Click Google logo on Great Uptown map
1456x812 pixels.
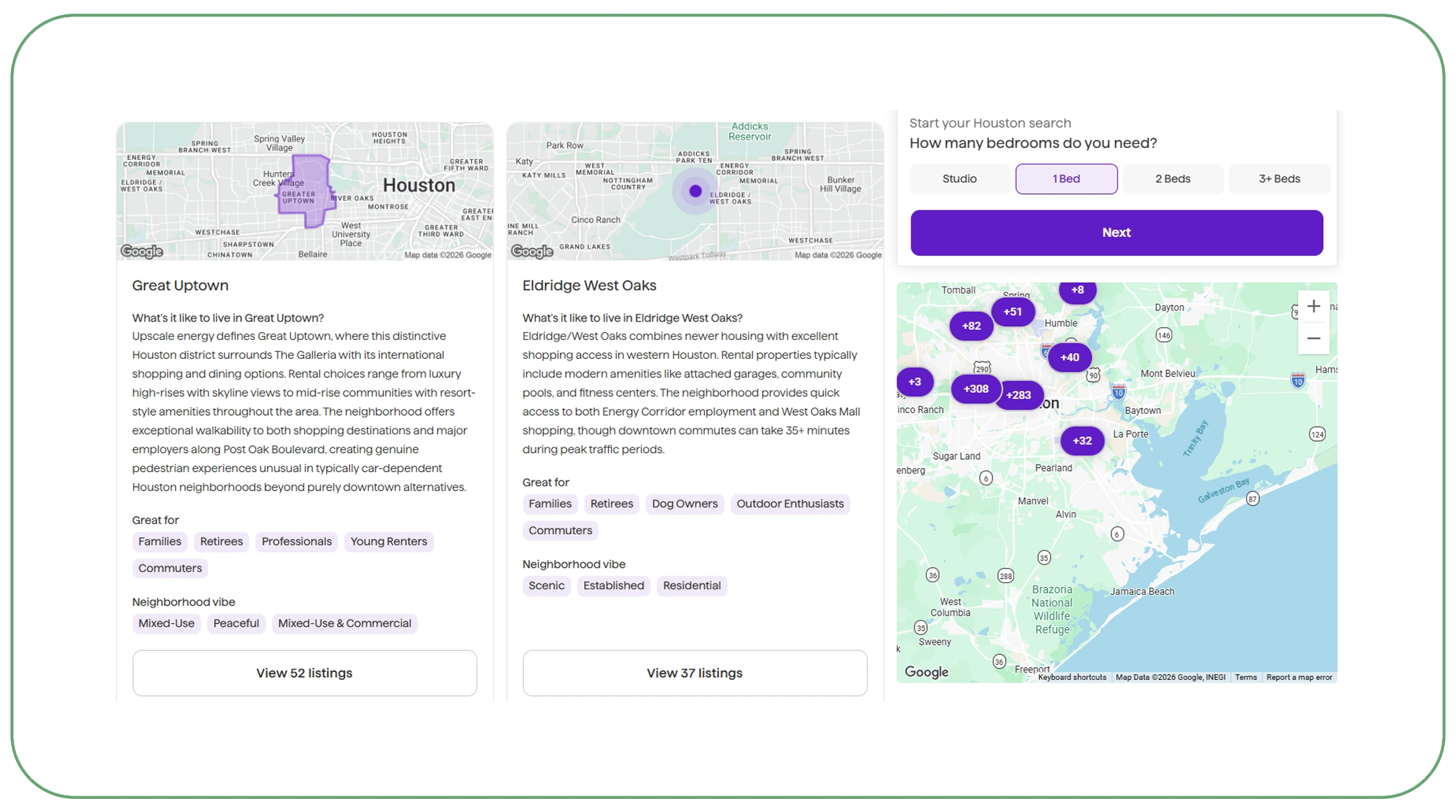tap(142, 251)
